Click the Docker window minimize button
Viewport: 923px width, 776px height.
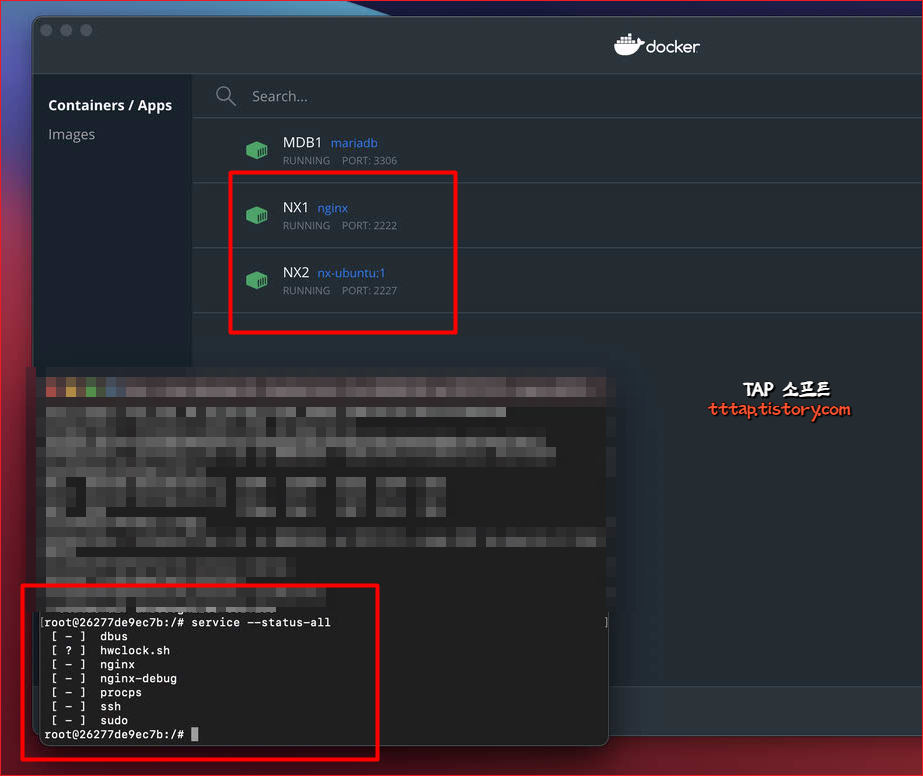coord(67,30)
